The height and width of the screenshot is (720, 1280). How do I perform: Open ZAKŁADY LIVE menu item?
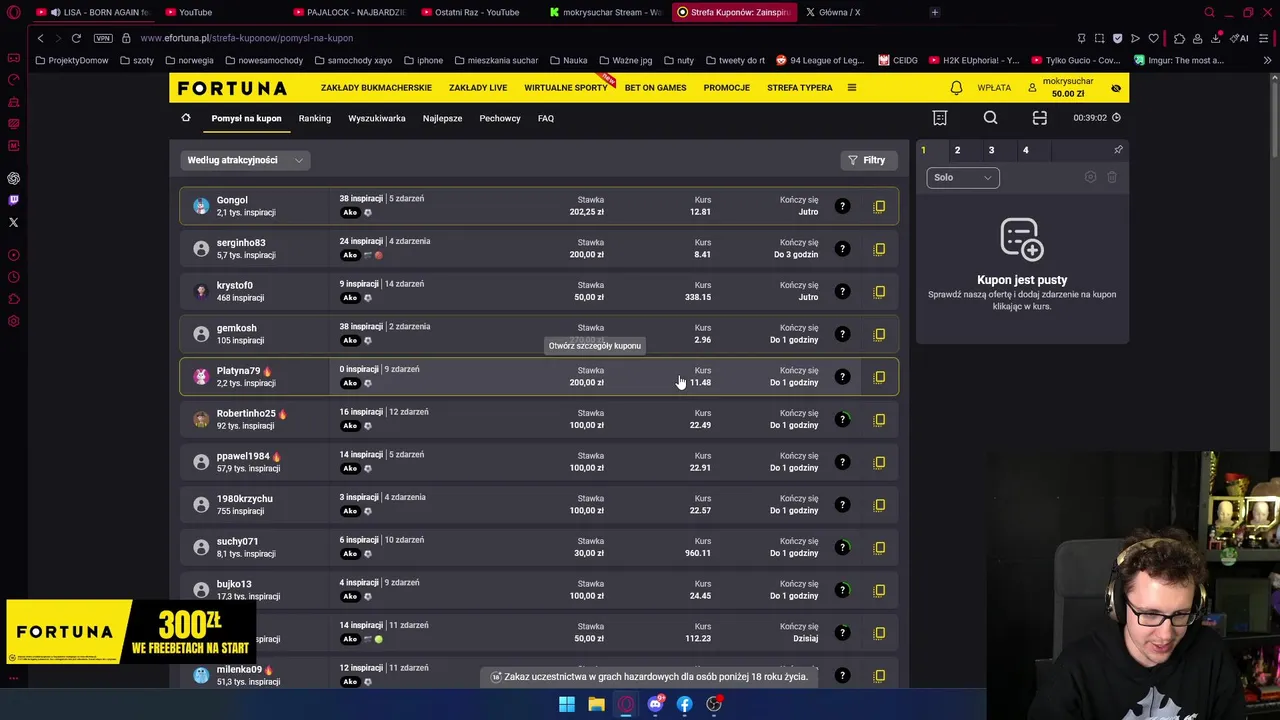(478, 88)
